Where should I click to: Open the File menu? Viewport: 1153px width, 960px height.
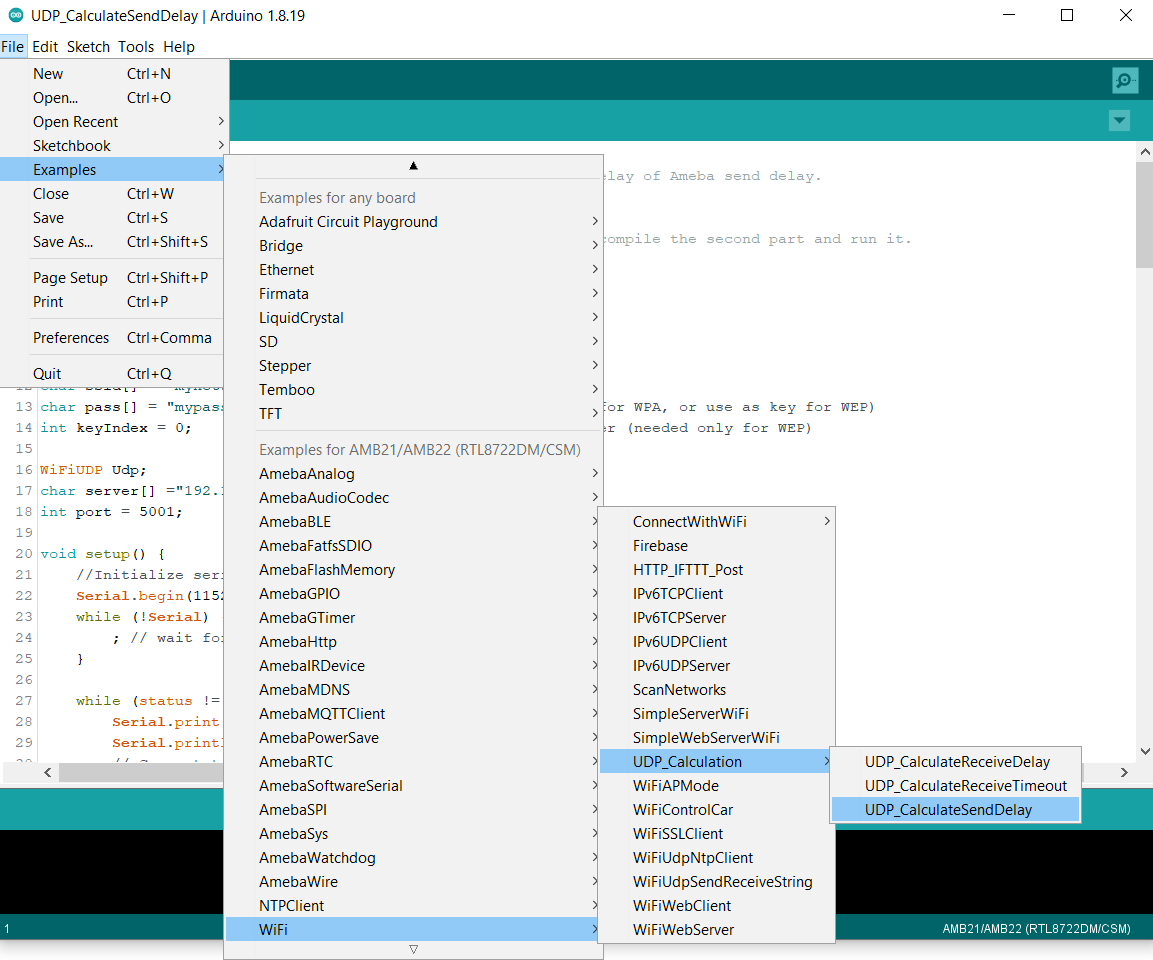(x=13, y=46)
